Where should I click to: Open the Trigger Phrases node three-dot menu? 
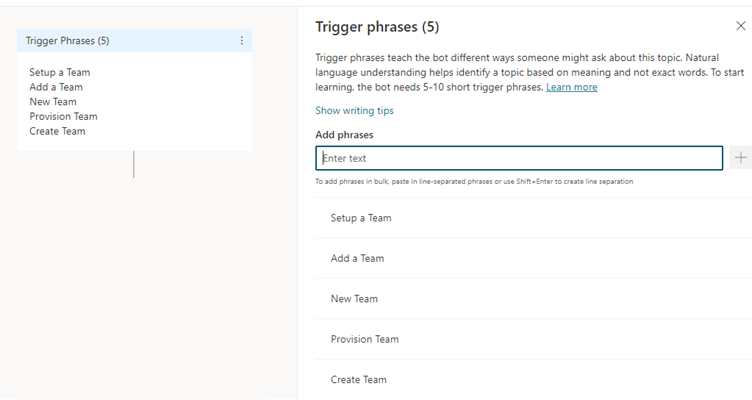click(x=242, y=41)
